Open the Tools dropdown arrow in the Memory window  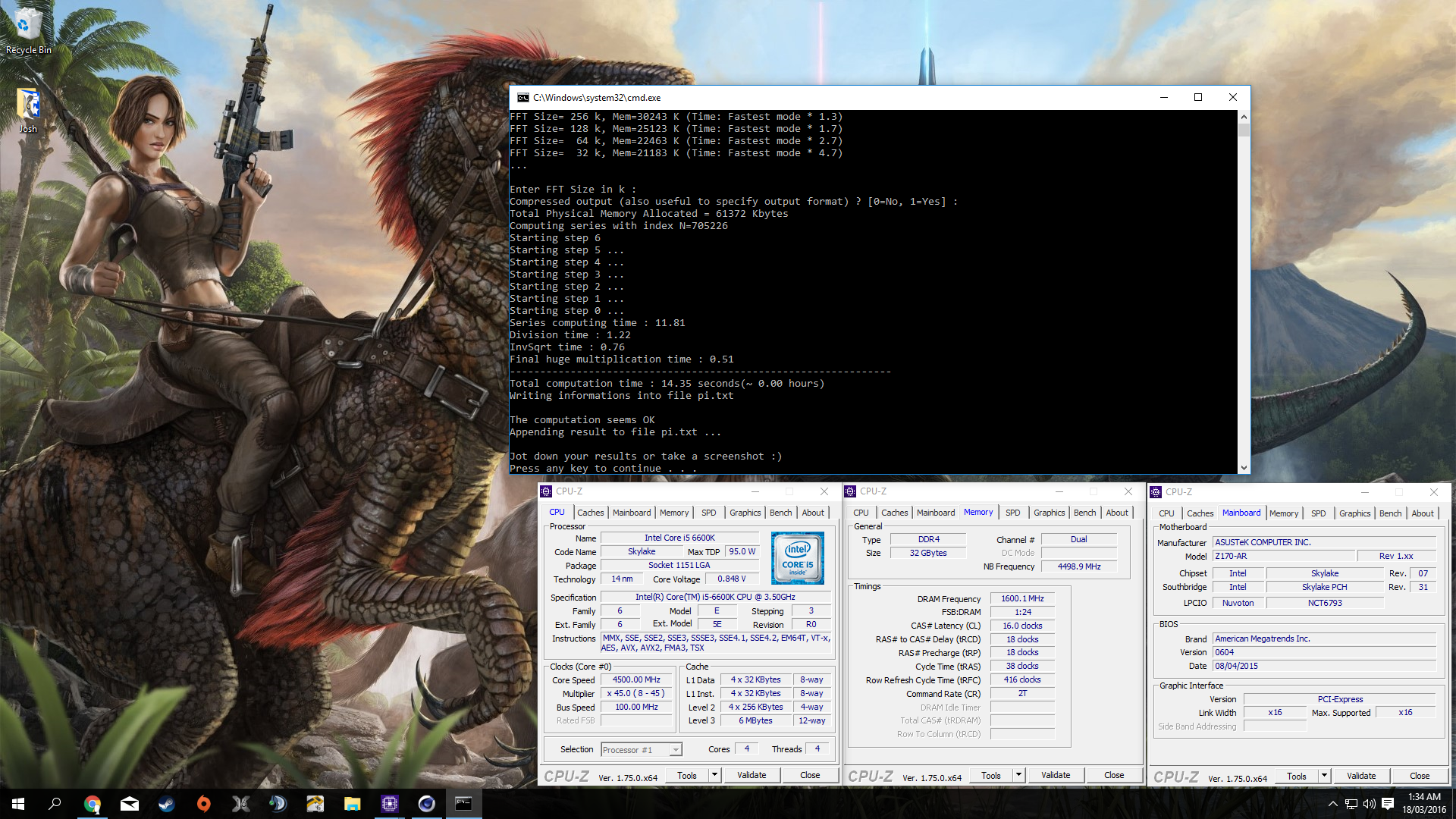[1018, 775]
